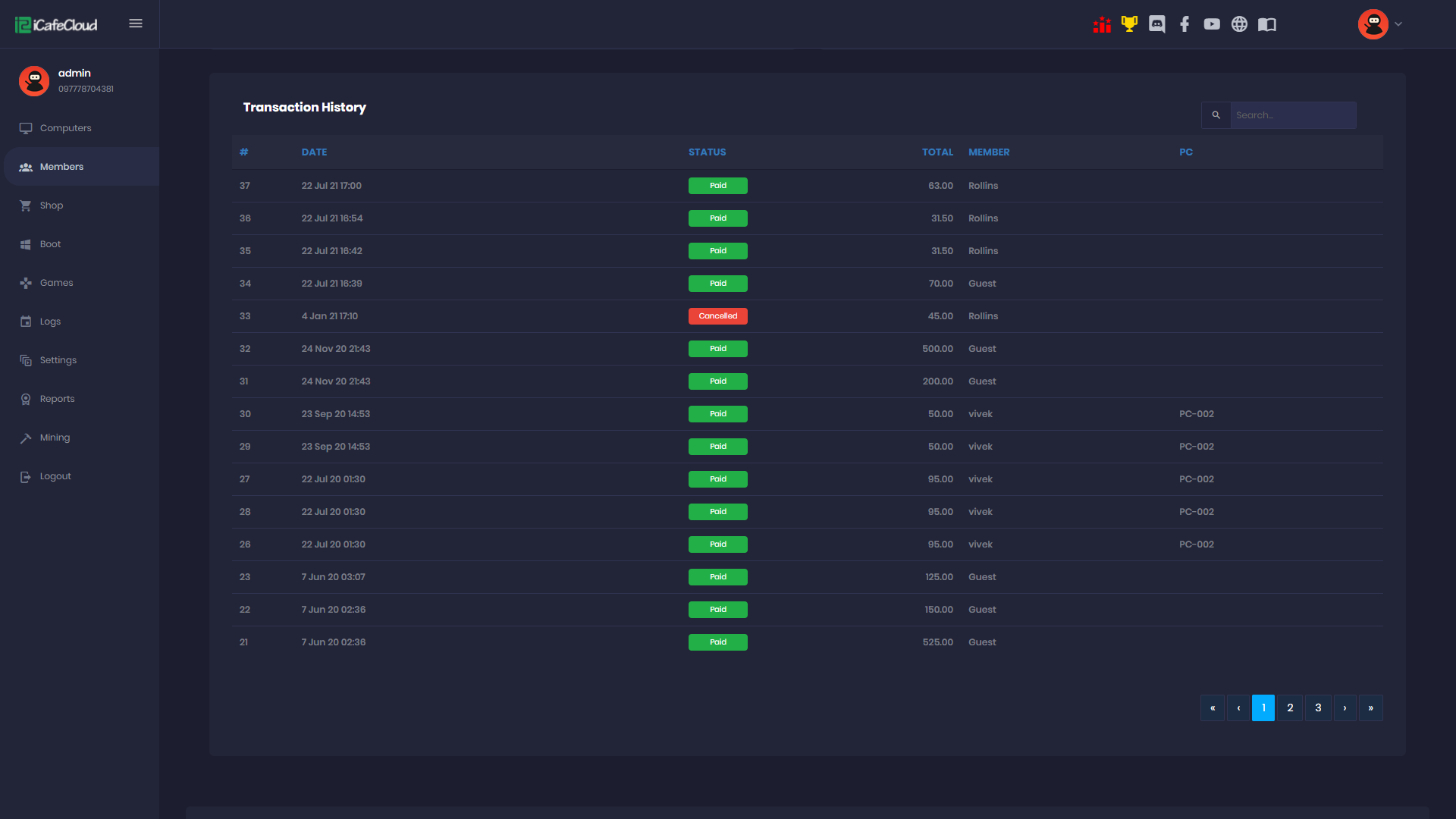Click the transaction Search field

click(x=1292, y=115)
